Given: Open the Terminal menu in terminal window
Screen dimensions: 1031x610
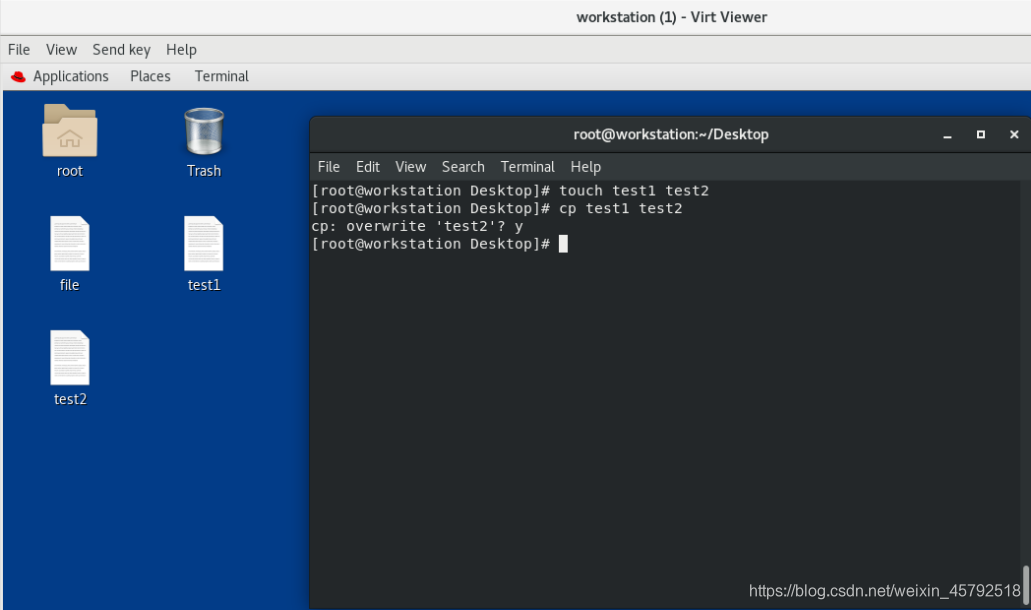Looking at the screenshot, I should (527, 167).
